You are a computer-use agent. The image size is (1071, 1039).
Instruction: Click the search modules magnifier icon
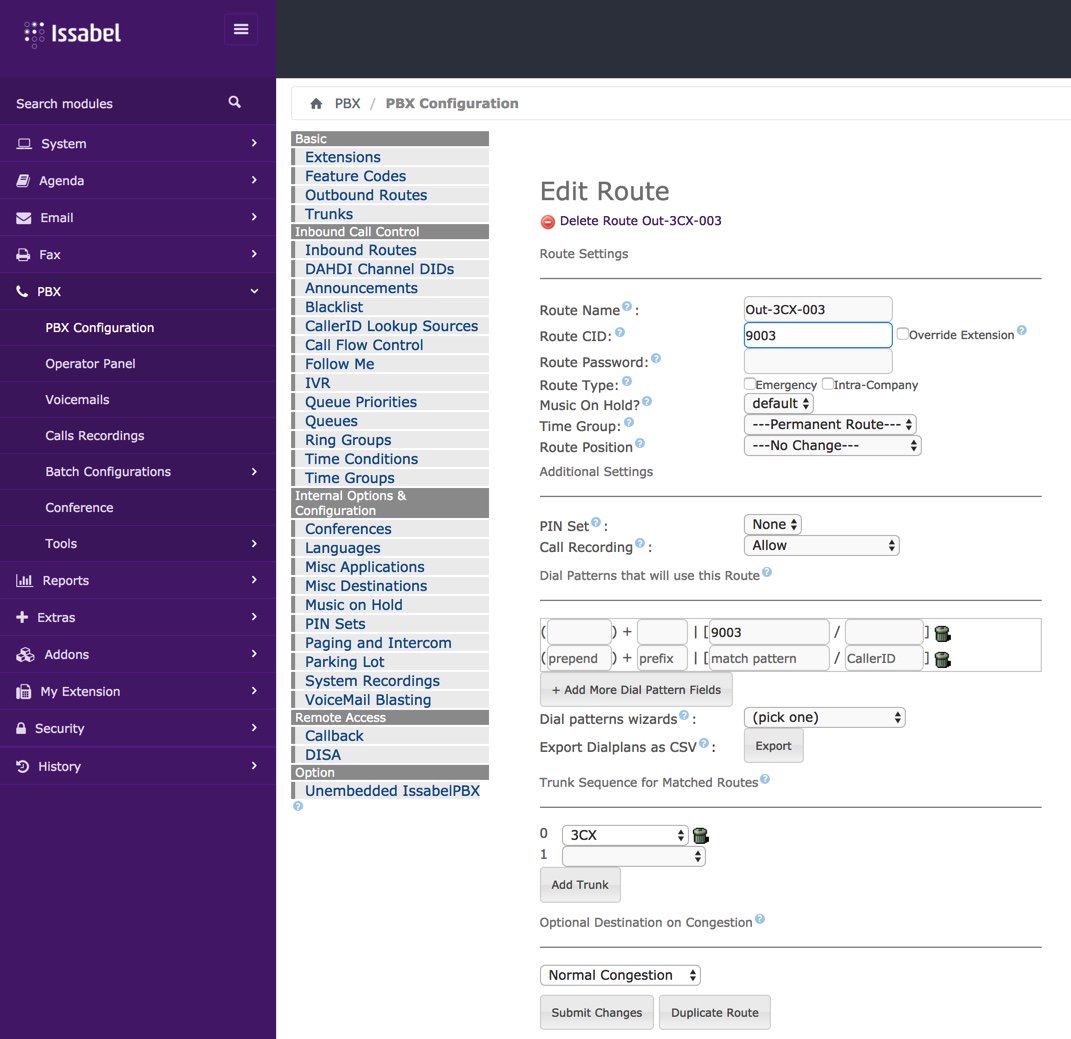point(234,102)
